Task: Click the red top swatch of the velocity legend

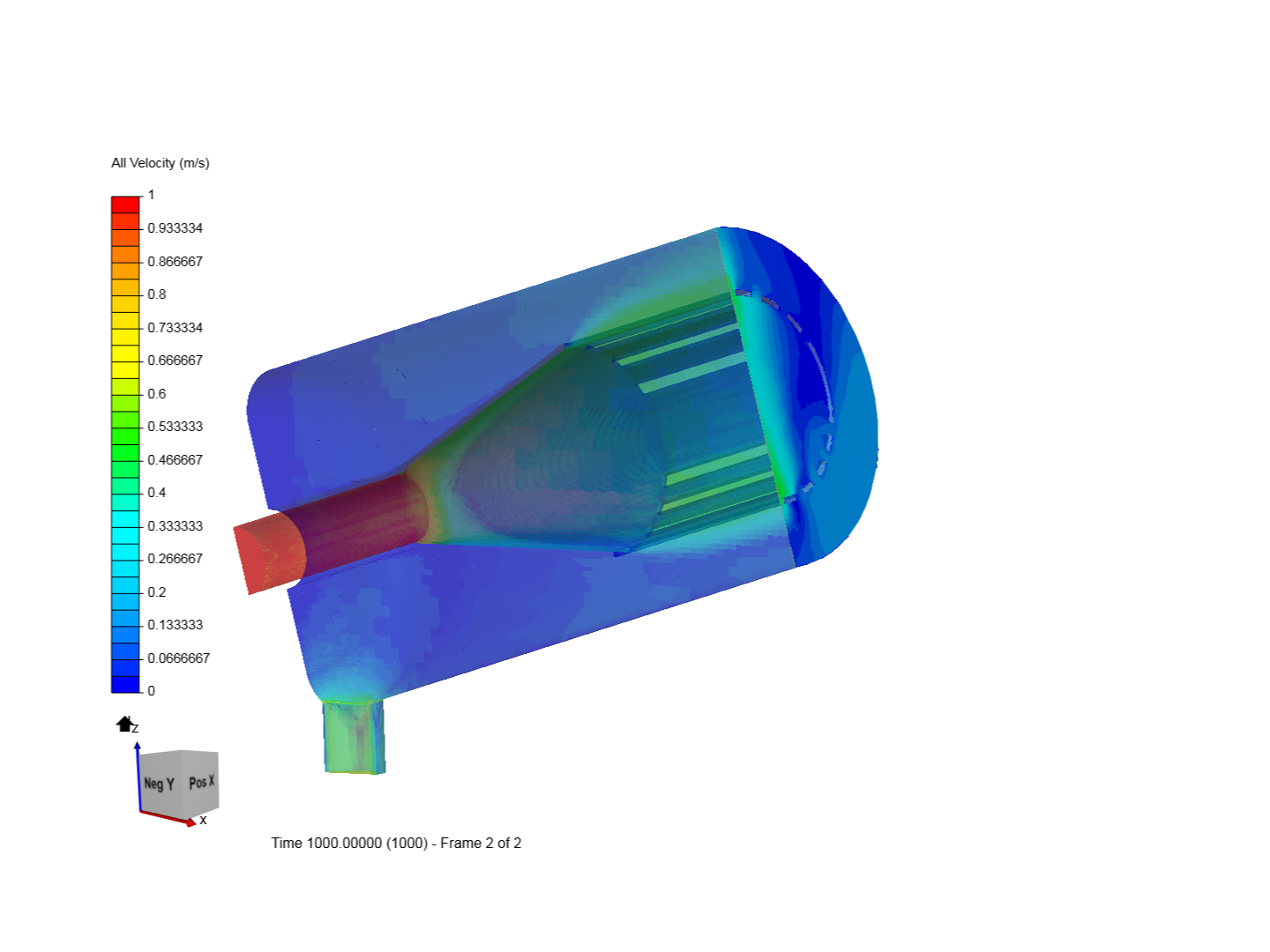Action: point(125,205)
